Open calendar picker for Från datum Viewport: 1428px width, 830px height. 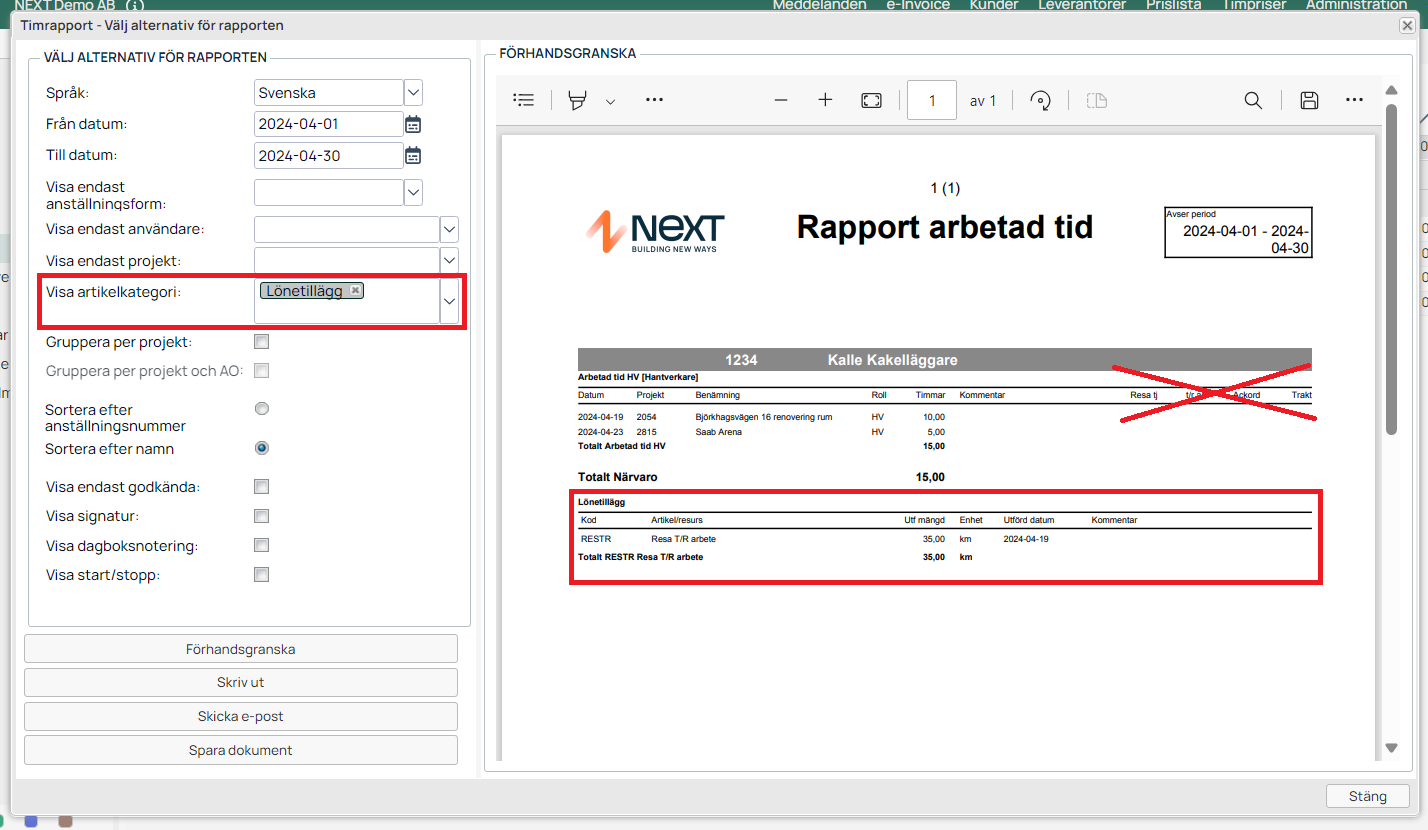413,125
